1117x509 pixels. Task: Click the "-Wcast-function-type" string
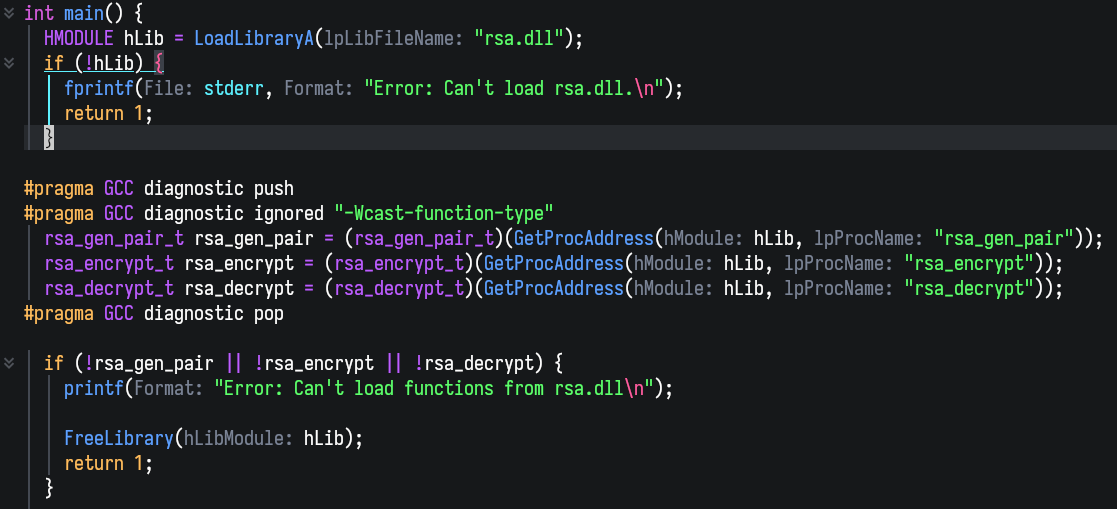pyautogui.click(x=444, y=213)
